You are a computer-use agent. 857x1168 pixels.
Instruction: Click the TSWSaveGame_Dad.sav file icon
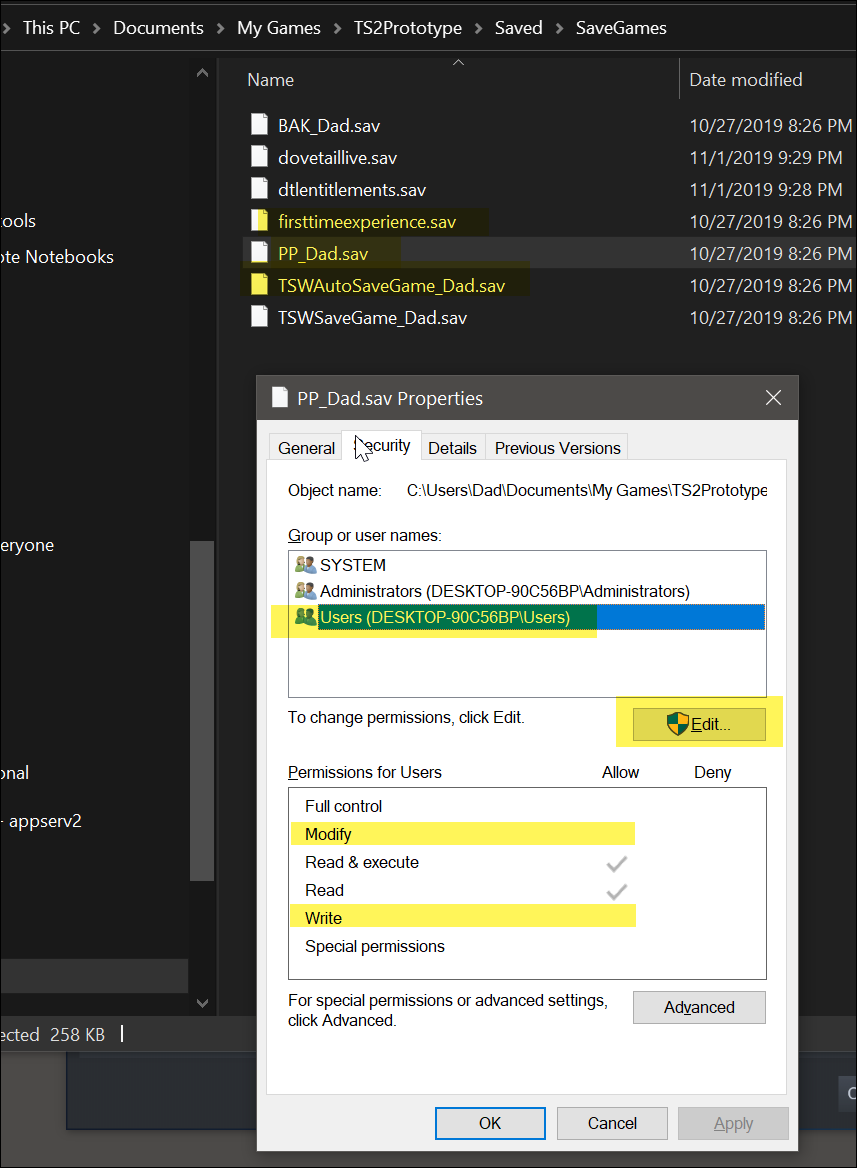[x=260, y=318]
